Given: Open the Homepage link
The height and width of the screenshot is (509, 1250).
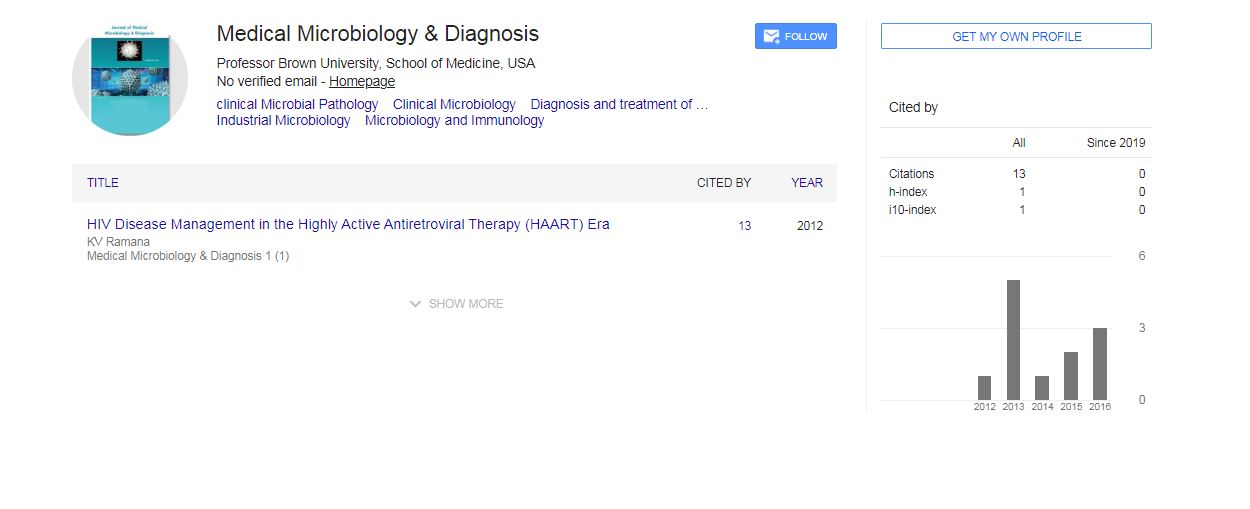Looking at the screenshot, I should (x=362, y=82).
